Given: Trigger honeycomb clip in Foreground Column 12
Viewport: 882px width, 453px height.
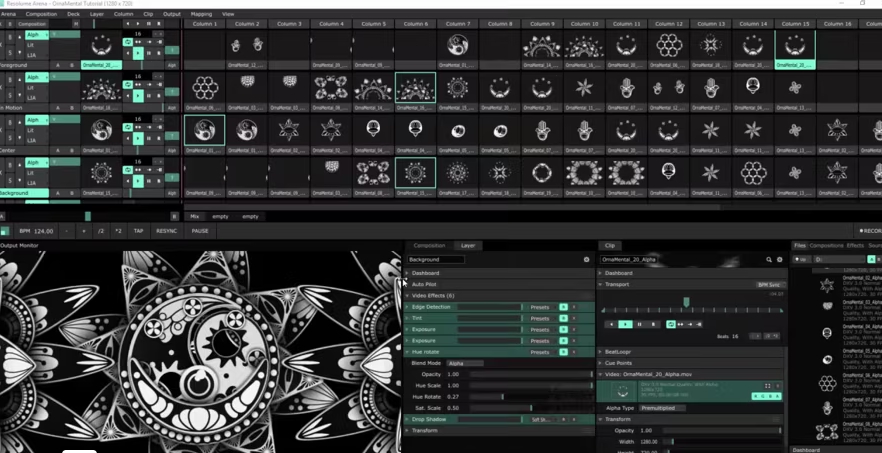Looking at the screenshot, I should (x=669, y=44).
